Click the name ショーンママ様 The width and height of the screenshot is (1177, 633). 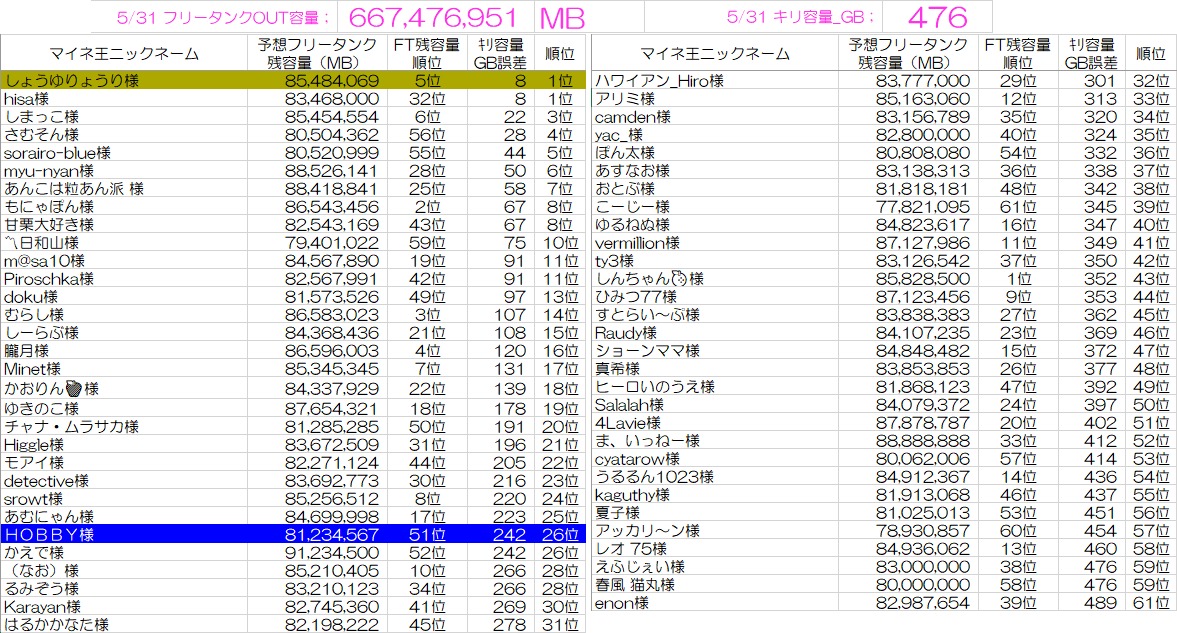pyautogui.click(x=647, y=351)
